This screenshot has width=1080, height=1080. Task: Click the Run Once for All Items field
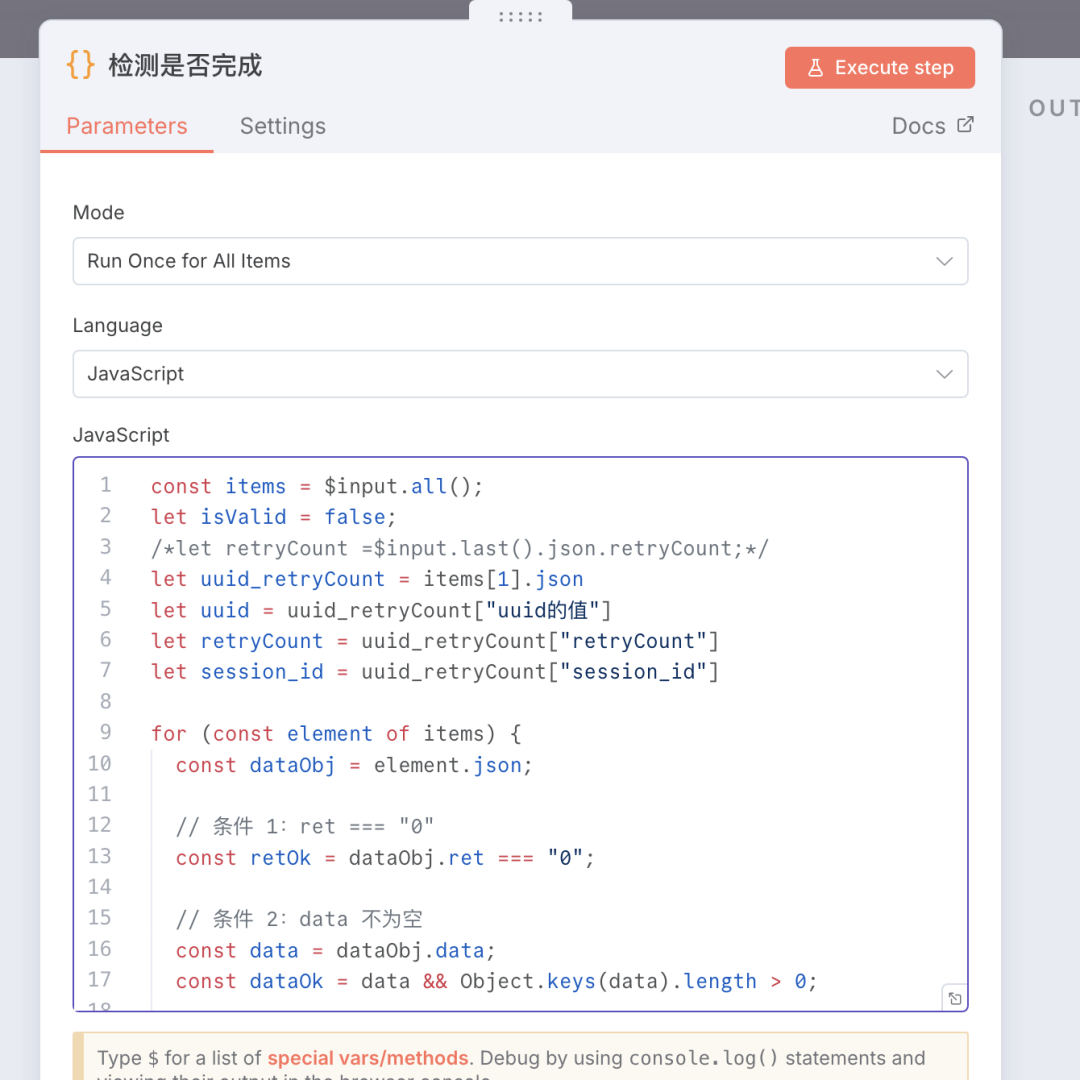[400, 261]
